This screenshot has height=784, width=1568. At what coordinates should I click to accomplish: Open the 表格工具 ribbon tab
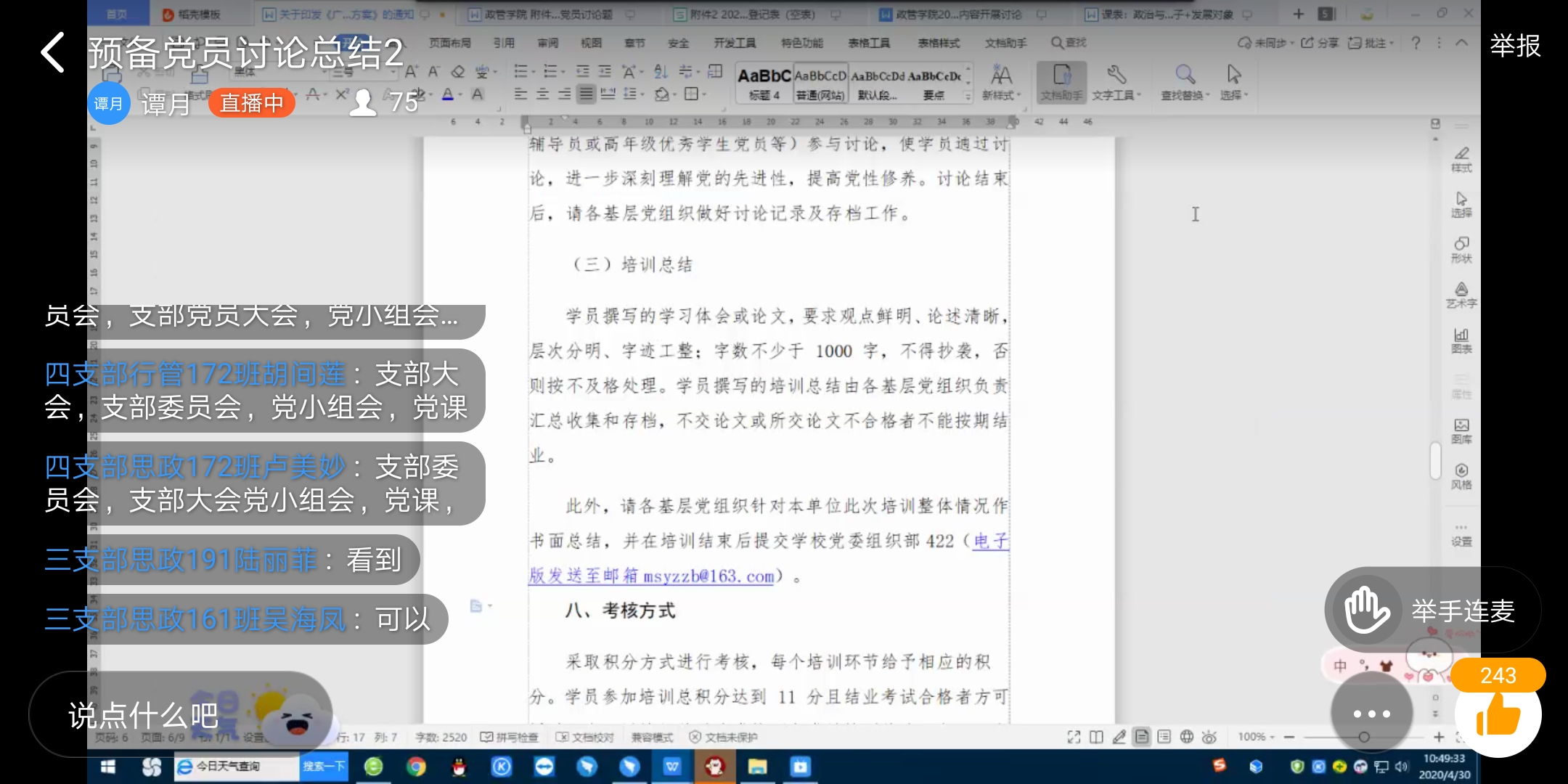pos(869,43)
